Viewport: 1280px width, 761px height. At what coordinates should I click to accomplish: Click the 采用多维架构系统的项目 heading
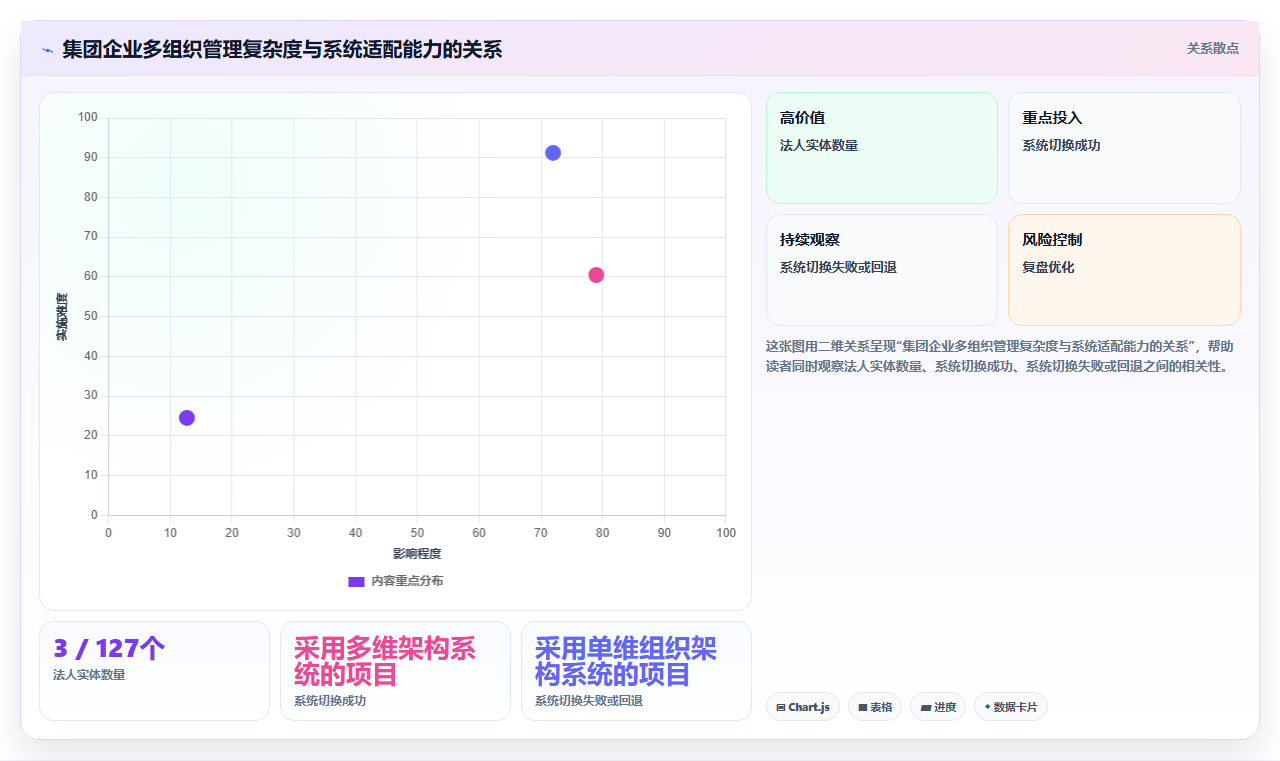pos(385,661)
